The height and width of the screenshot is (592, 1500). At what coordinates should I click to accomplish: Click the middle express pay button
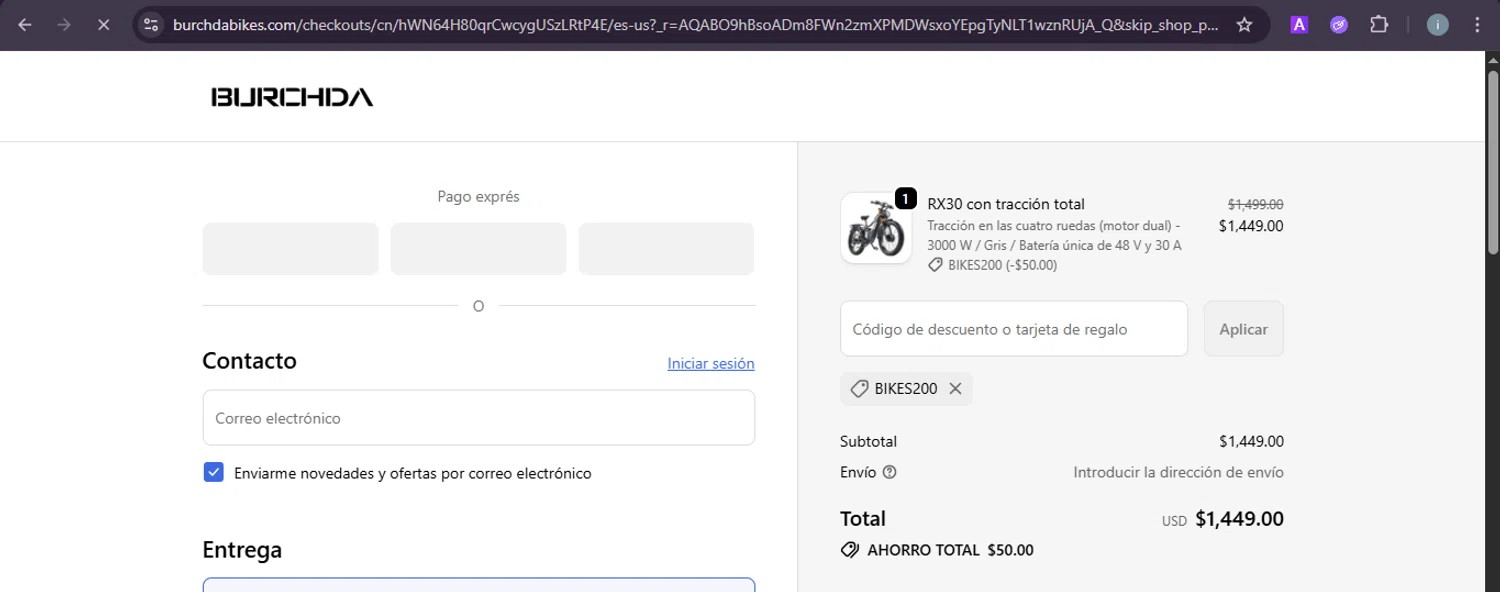(x=478, y=249)
